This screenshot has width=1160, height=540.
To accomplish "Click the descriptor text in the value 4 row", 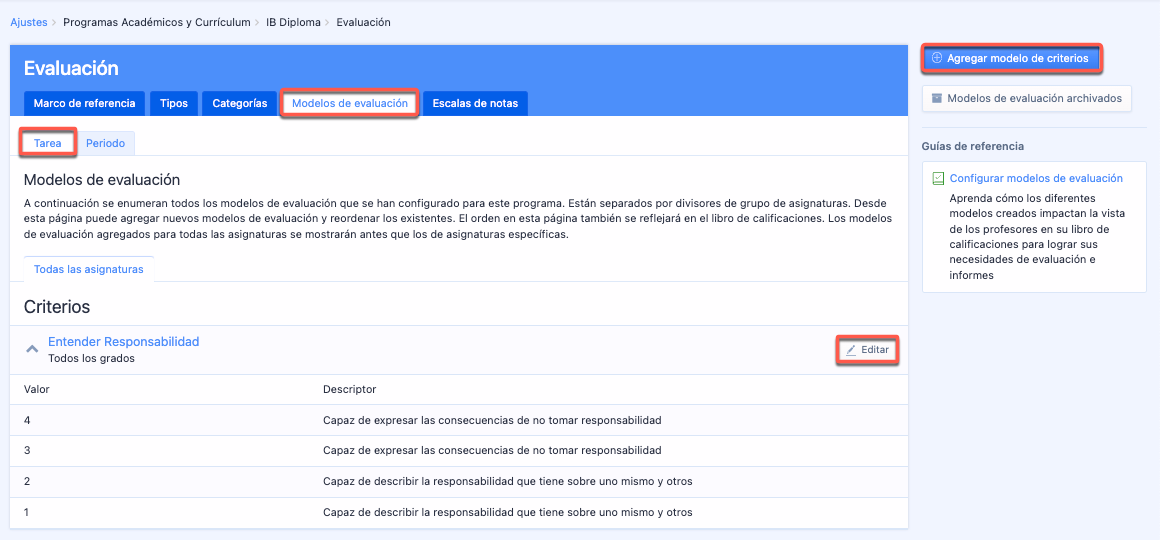I will tap(491, 420).
